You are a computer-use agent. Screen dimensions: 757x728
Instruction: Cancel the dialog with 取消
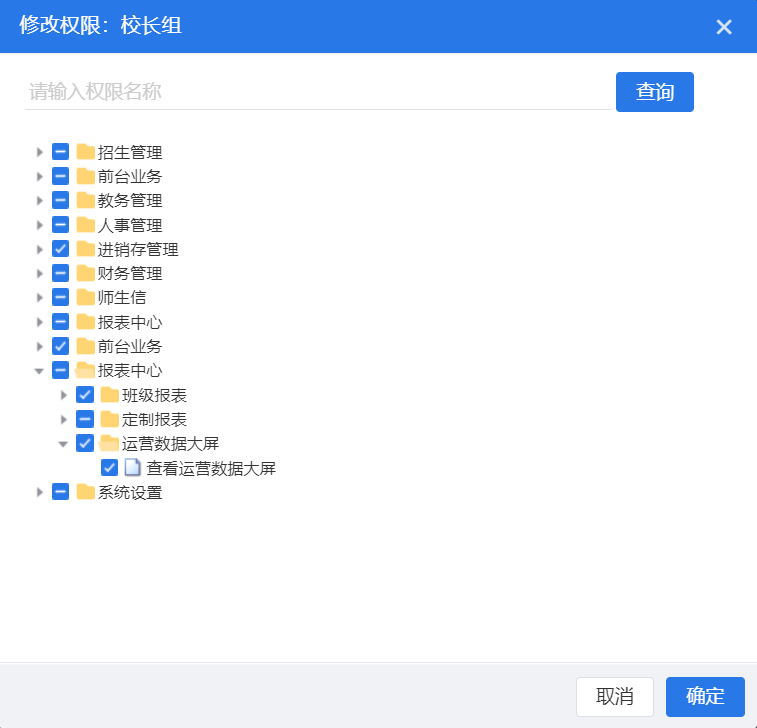click(614, 697)
